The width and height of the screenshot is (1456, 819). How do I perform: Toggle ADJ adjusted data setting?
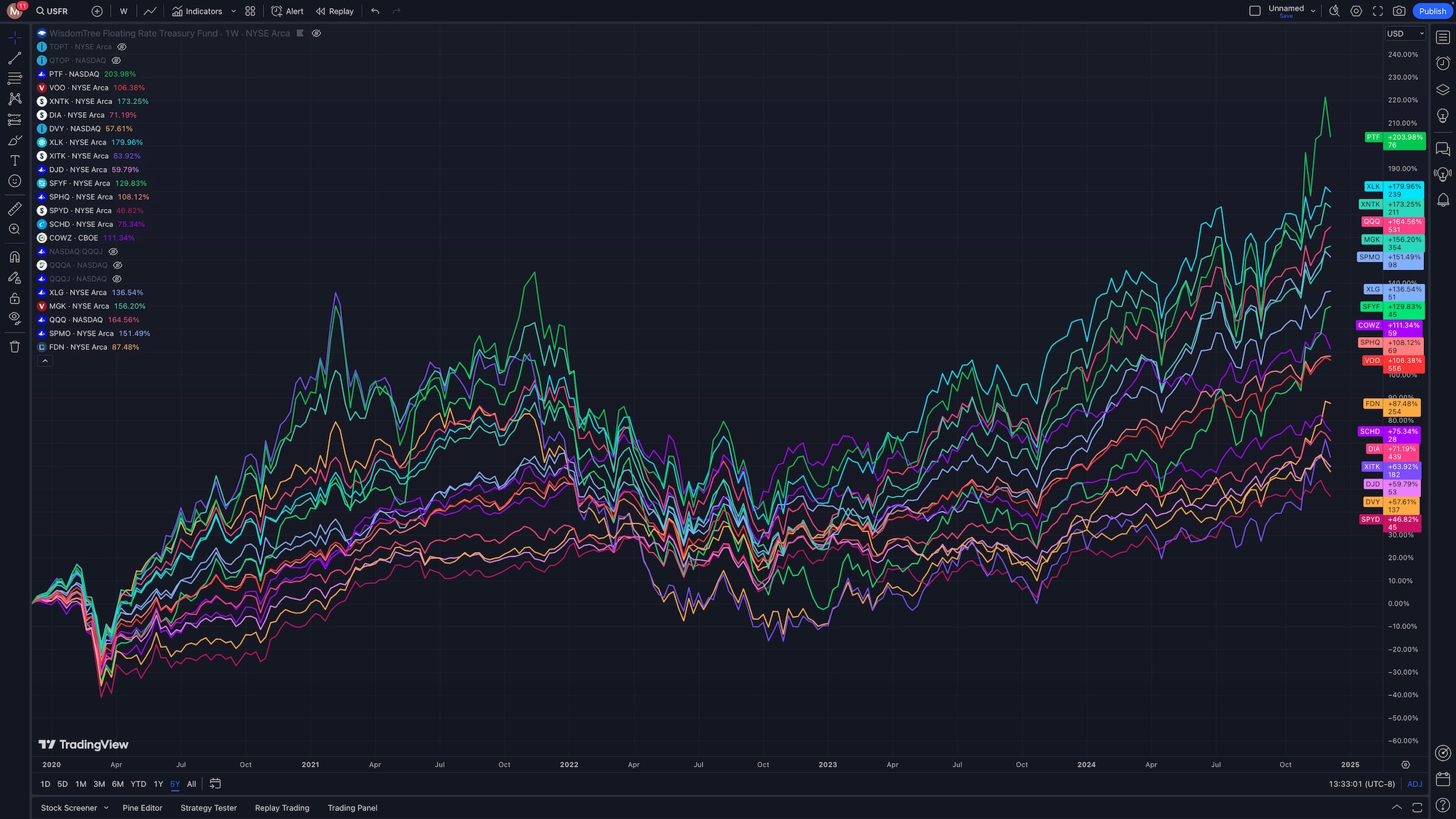(x=1415, y=784)
